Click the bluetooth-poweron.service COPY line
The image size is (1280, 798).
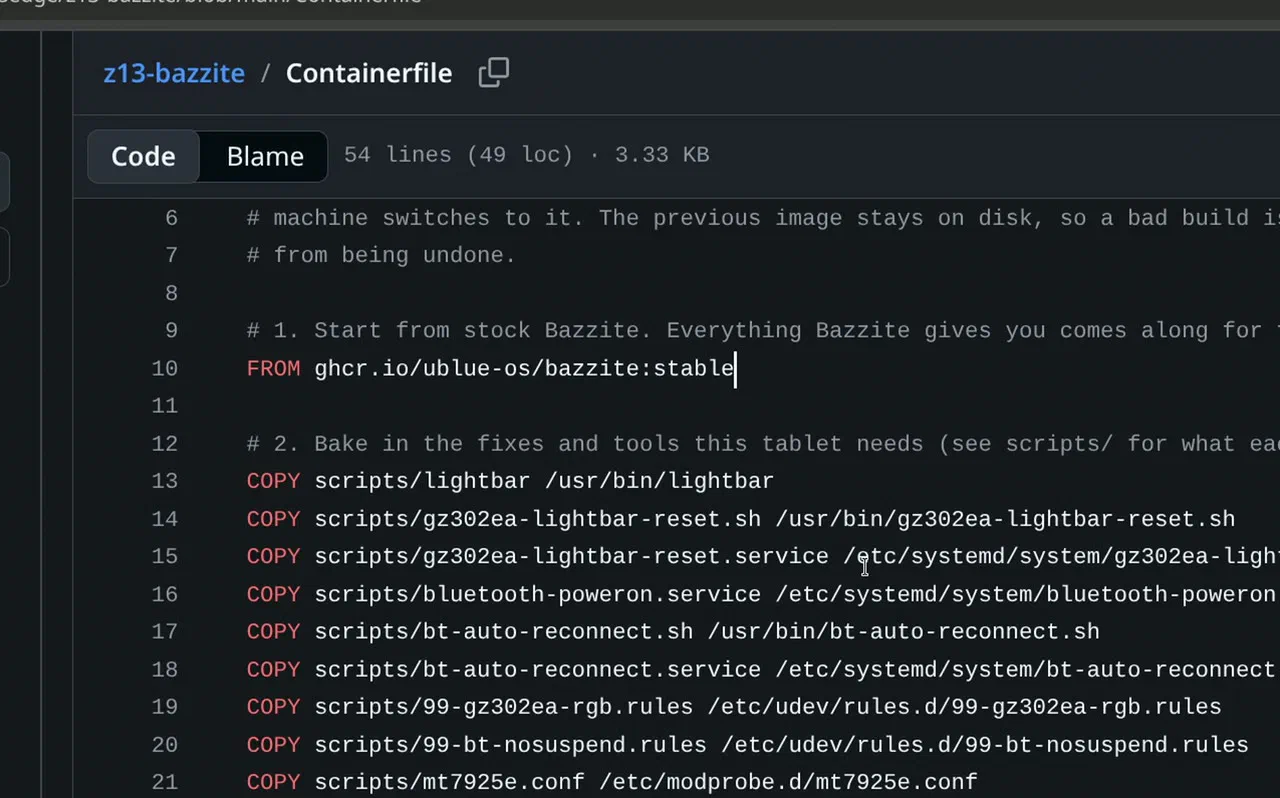(x=763, y=594)
